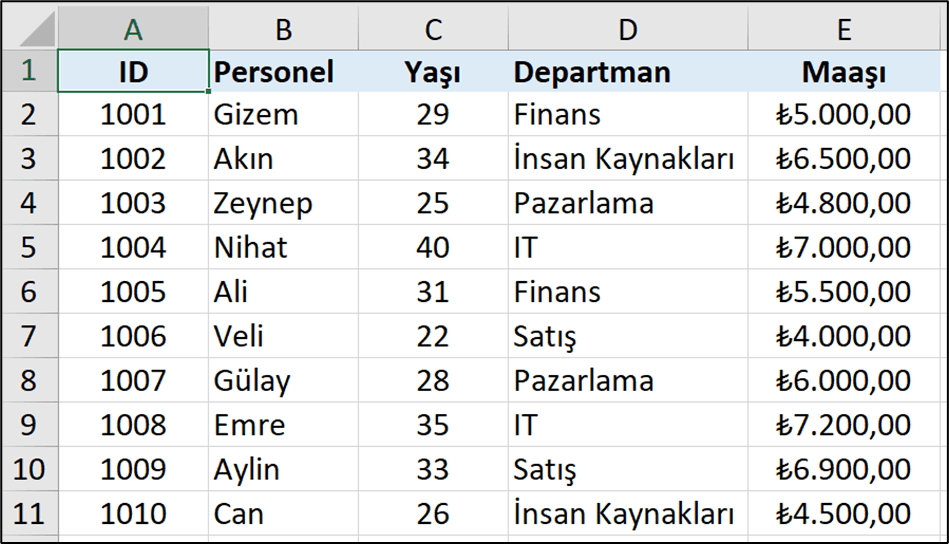Image resolution: width=949 pixels, height=544 pixels.
Task: Select row 1 header
Action: (29, 71)
